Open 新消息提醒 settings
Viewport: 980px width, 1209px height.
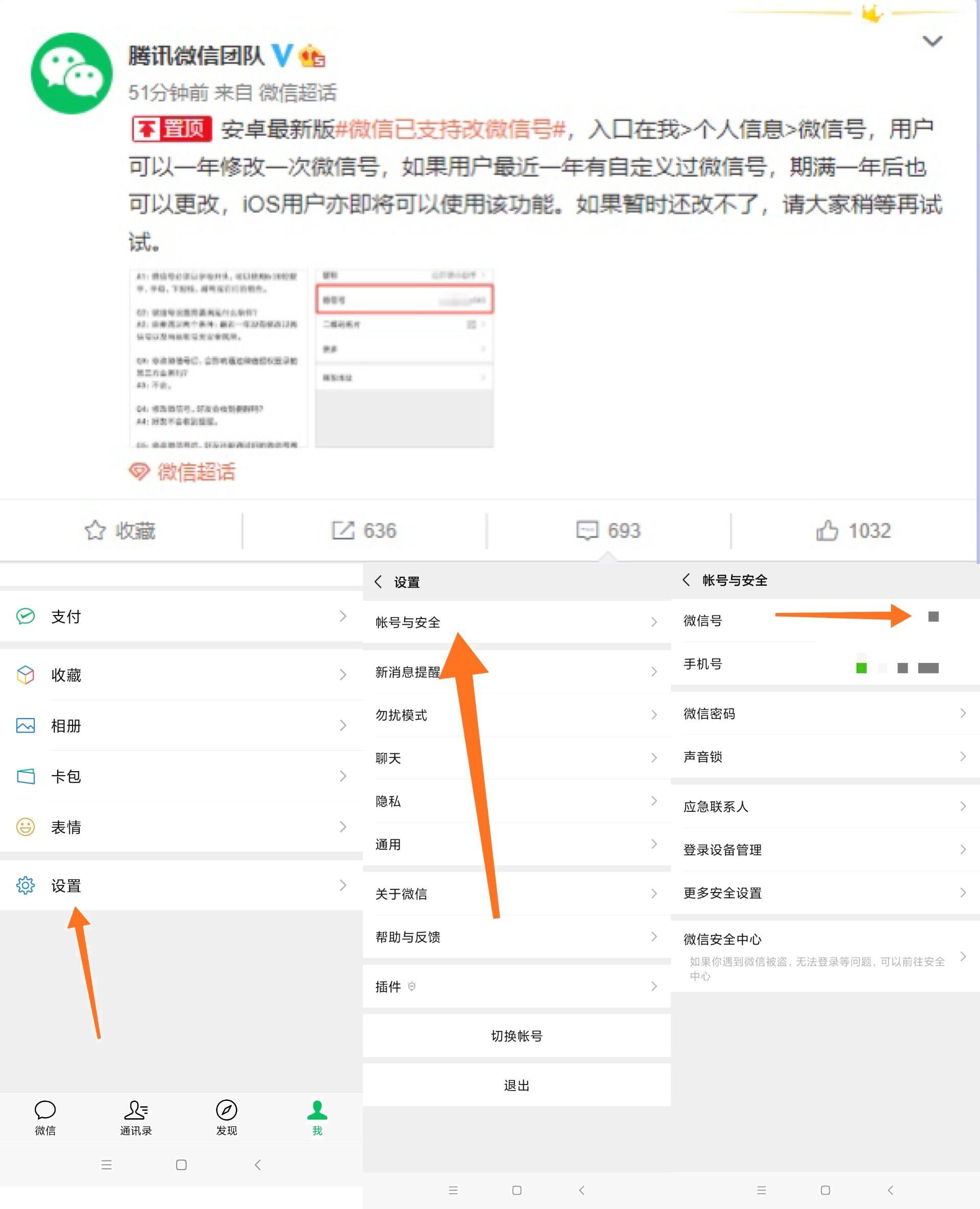pos(517,672)
